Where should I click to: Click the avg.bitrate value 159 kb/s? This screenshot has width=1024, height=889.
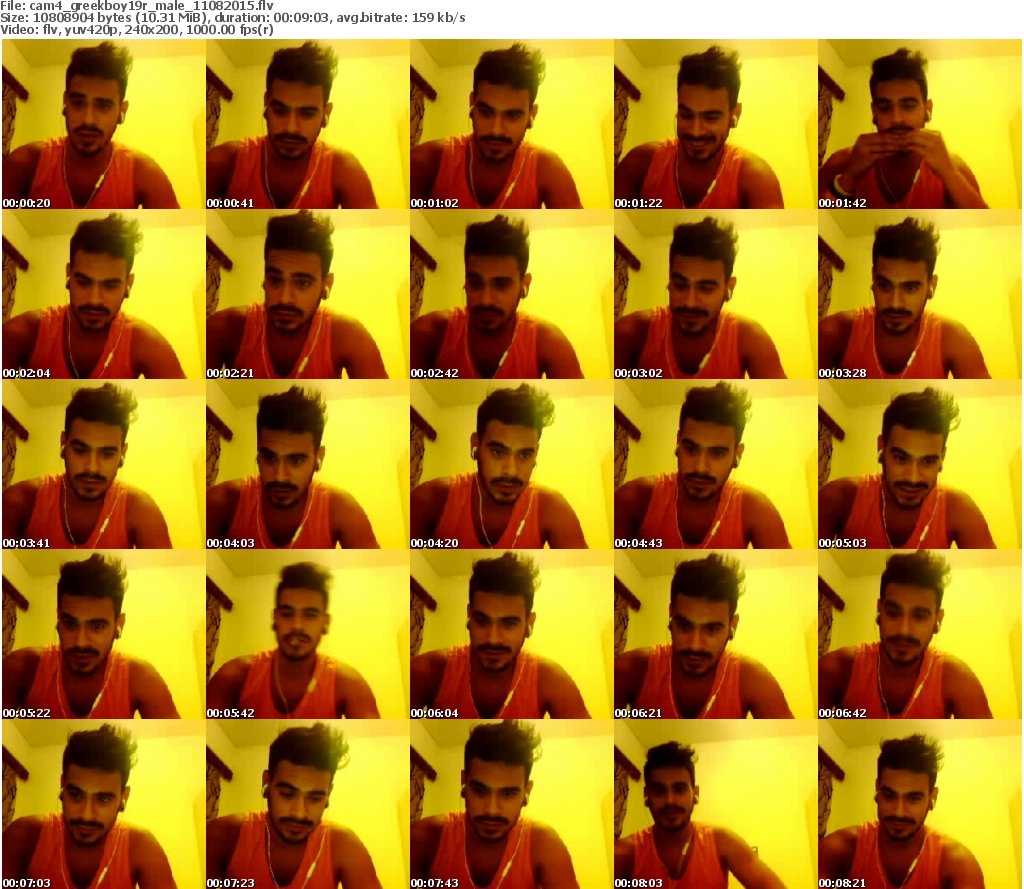(x=438, y=18)
